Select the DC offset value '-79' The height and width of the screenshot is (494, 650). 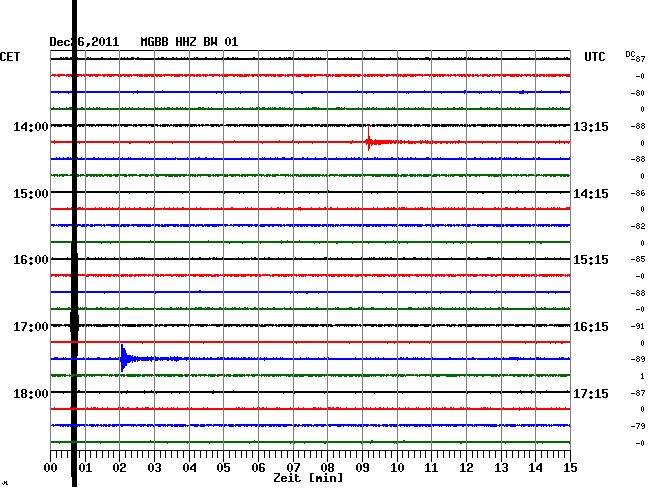tap(638, 426)
